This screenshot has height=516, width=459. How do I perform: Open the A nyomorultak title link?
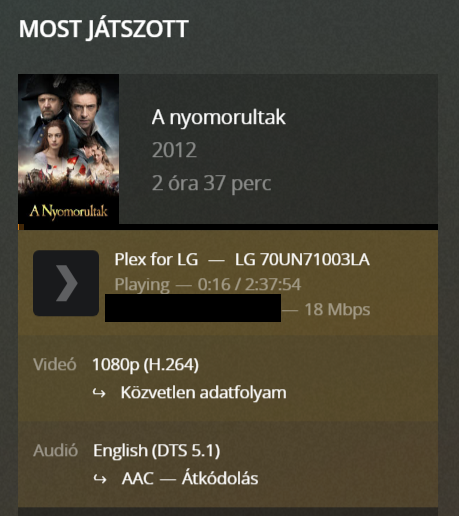[219, 117]
